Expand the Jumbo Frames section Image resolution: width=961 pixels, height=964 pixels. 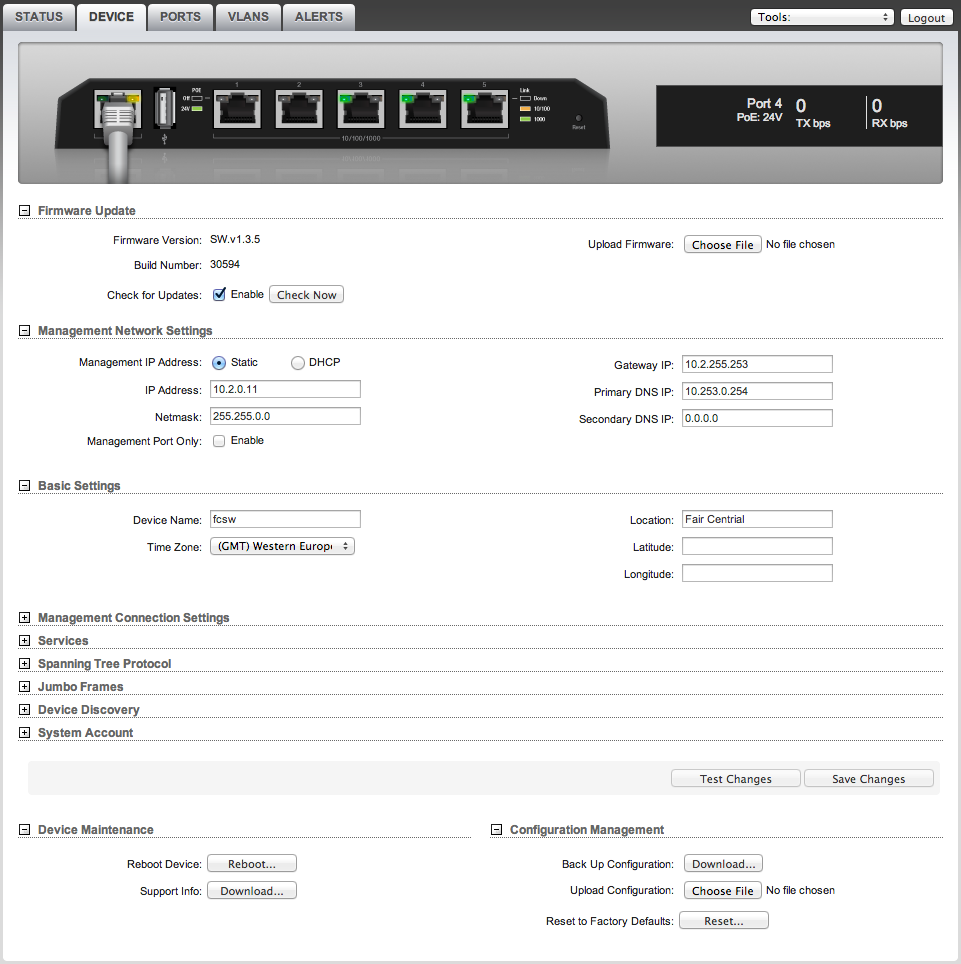(24, 687)
